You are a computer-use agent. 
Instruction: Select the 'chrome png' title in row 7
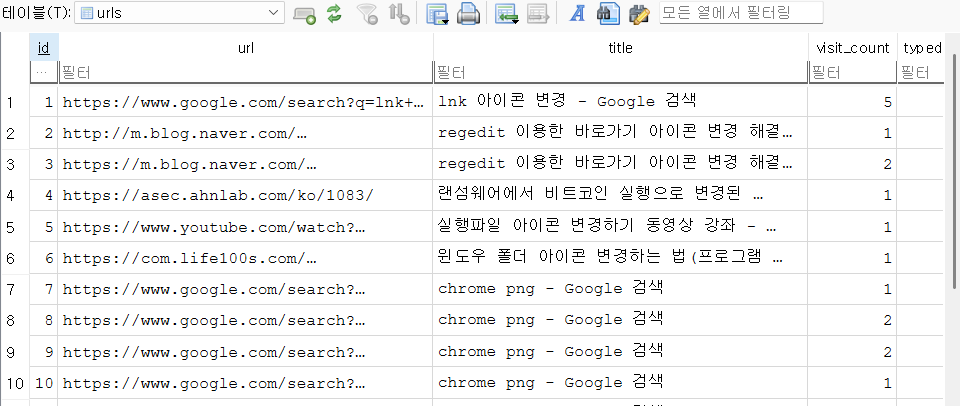[x=620, y=289]
